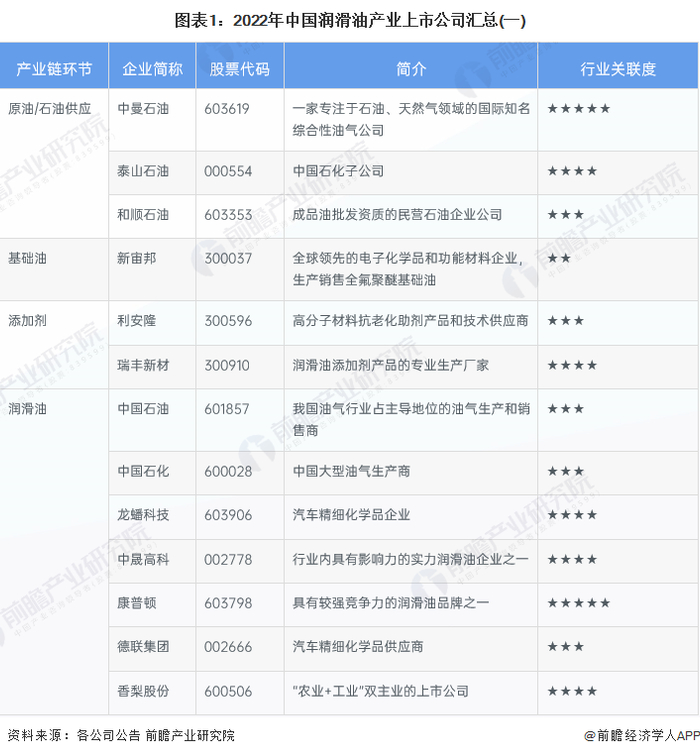The height and width of the screenshot is (756, 700).
Task: Click company name 中曼石油
Action: coord(143,108)
